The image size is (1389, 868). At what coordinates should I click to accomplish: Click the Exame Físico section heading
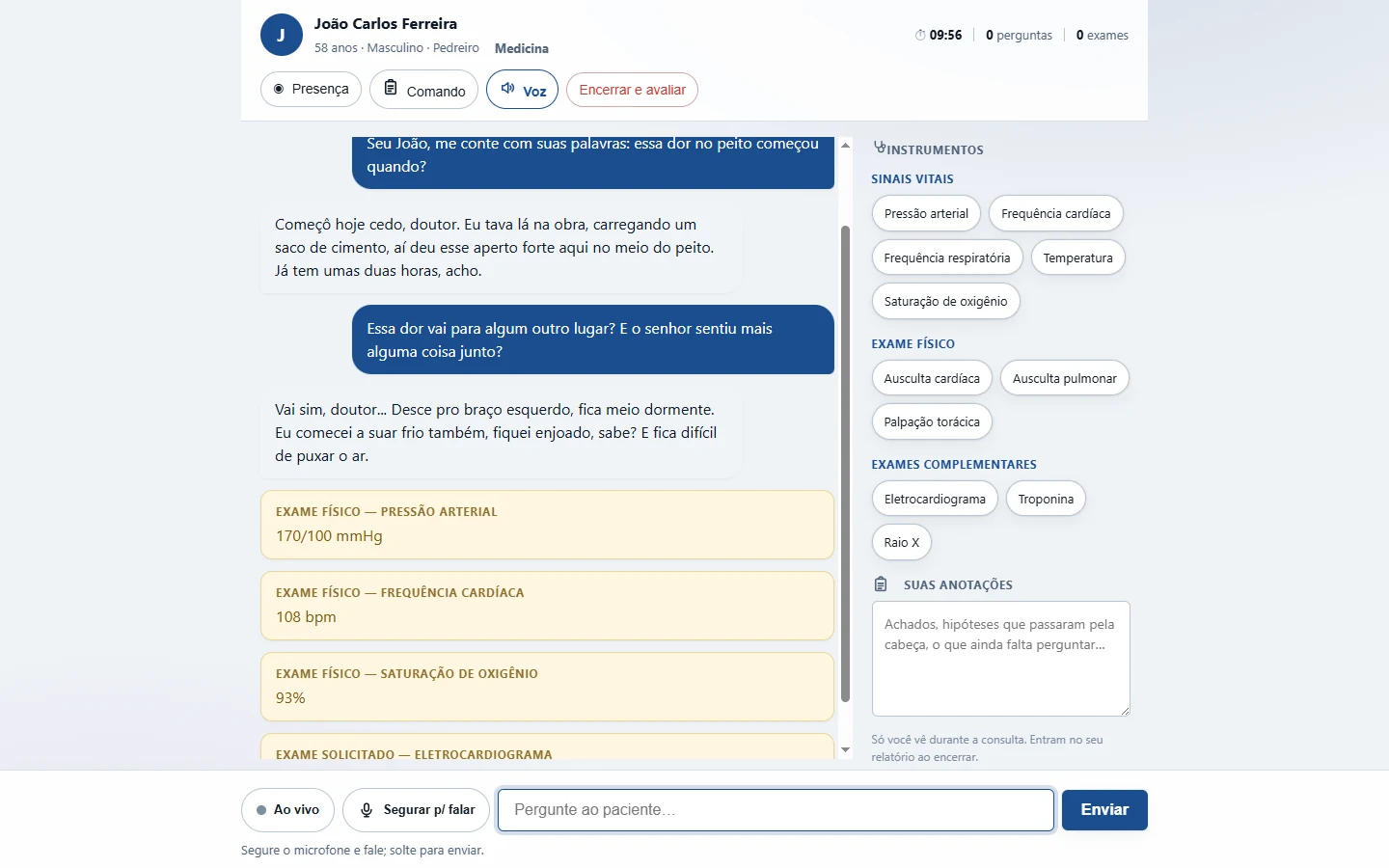(x=913, y=343)
